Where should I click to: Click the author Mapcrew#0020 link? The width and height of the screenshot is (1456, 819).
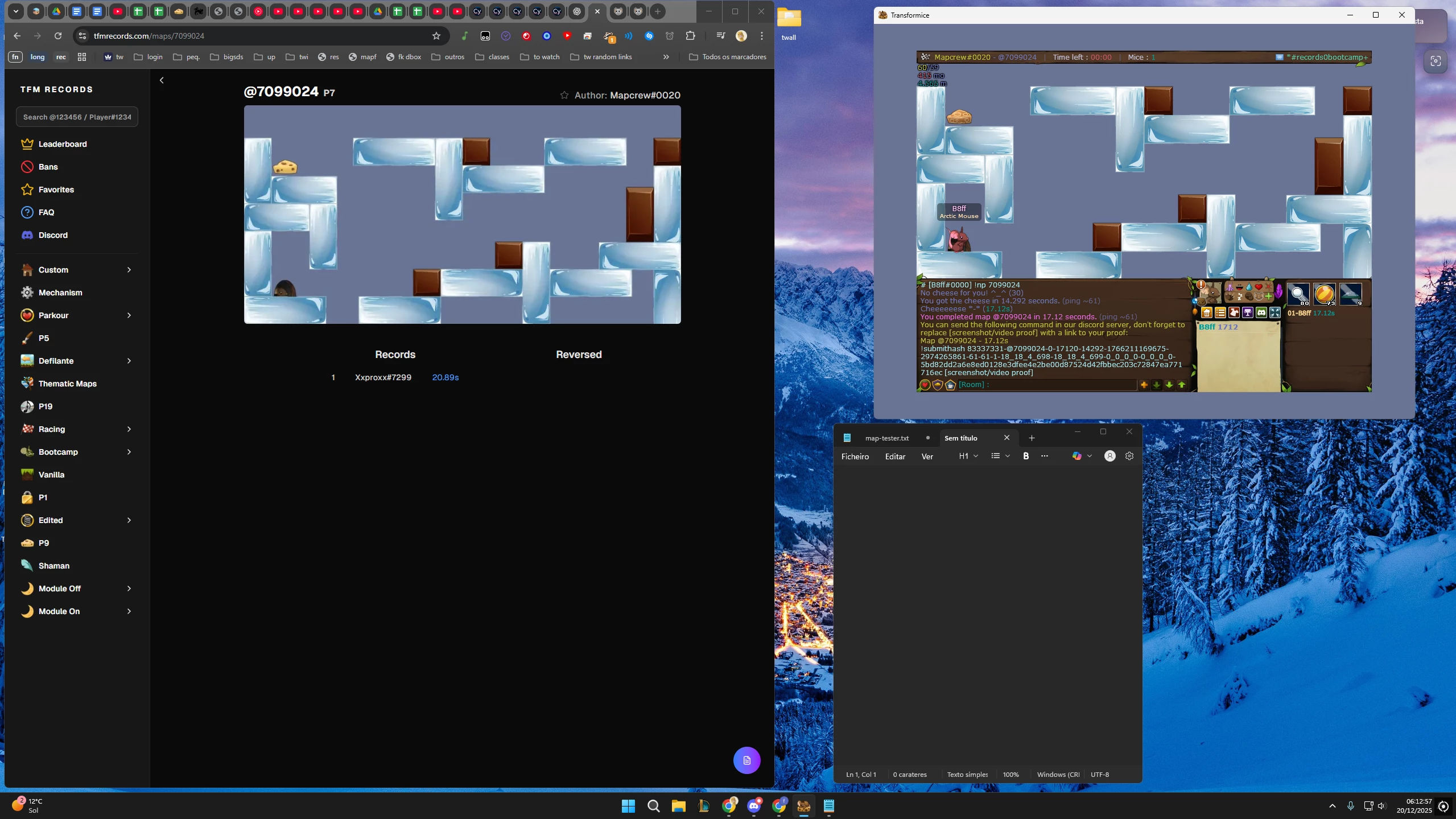[645, 95]
